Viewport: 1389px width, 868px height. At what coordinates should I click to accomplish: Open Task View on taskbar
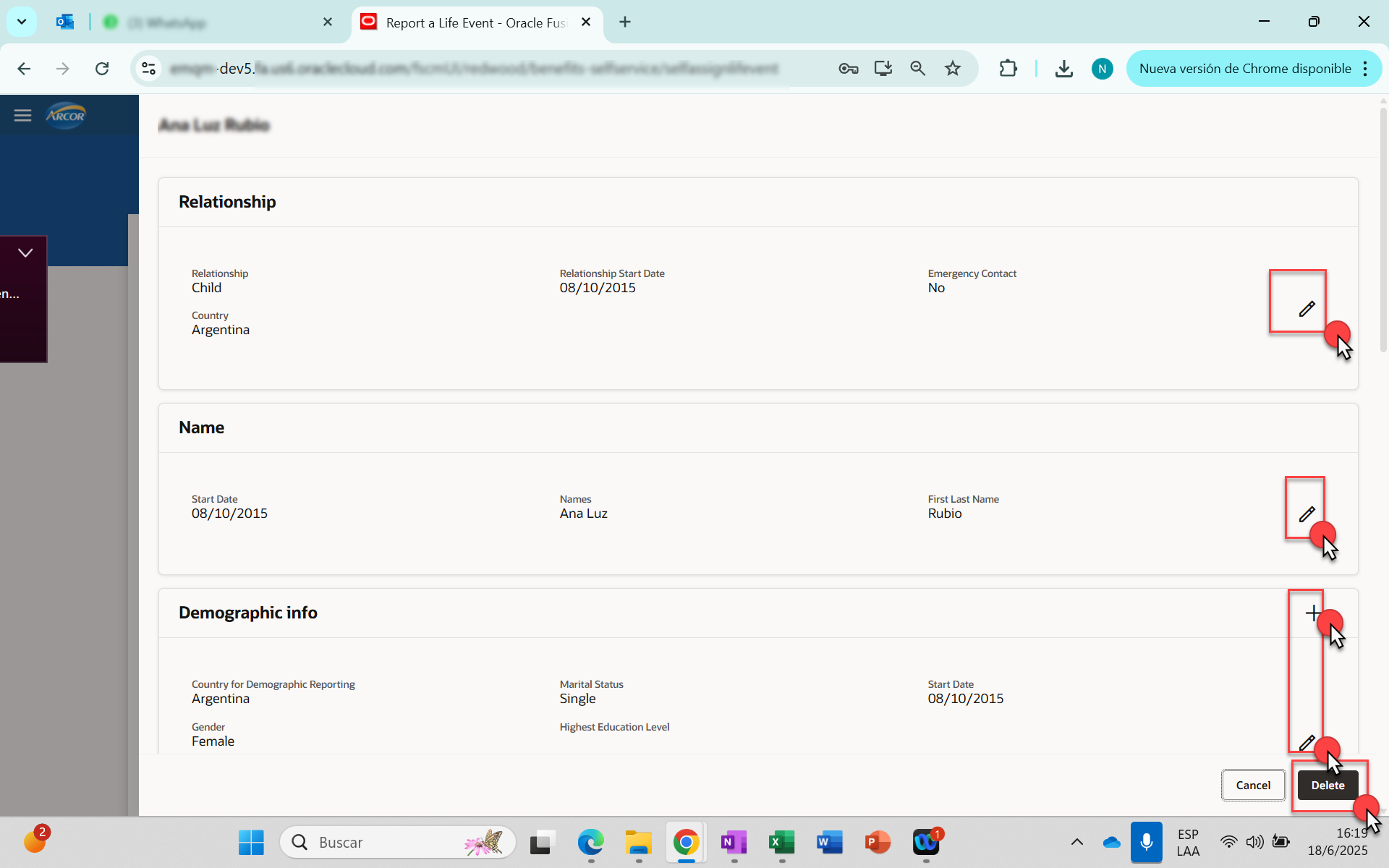pos(540,842)
